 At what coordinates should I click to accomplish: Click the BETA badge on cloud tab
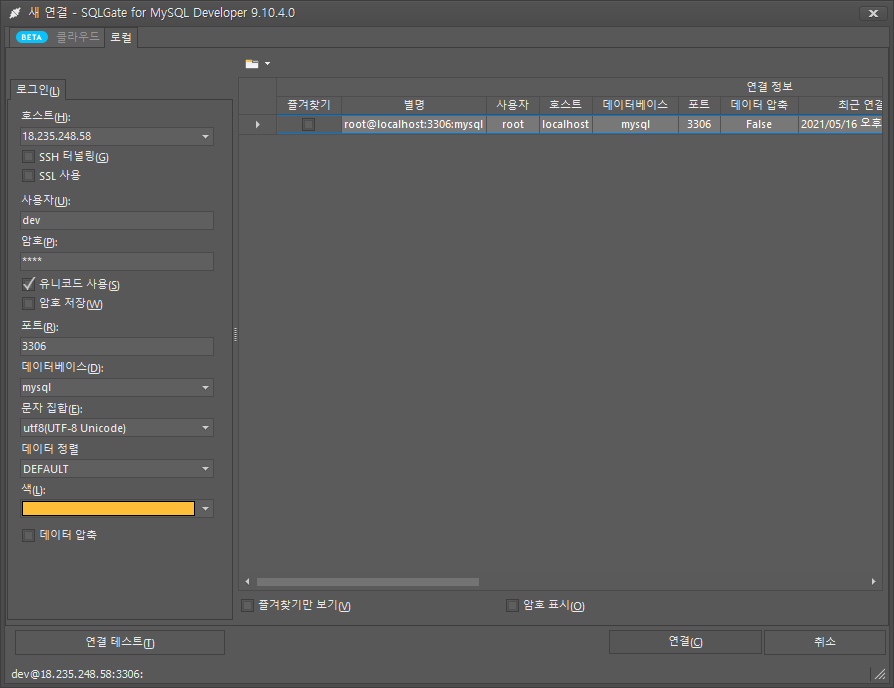point(32,38)
